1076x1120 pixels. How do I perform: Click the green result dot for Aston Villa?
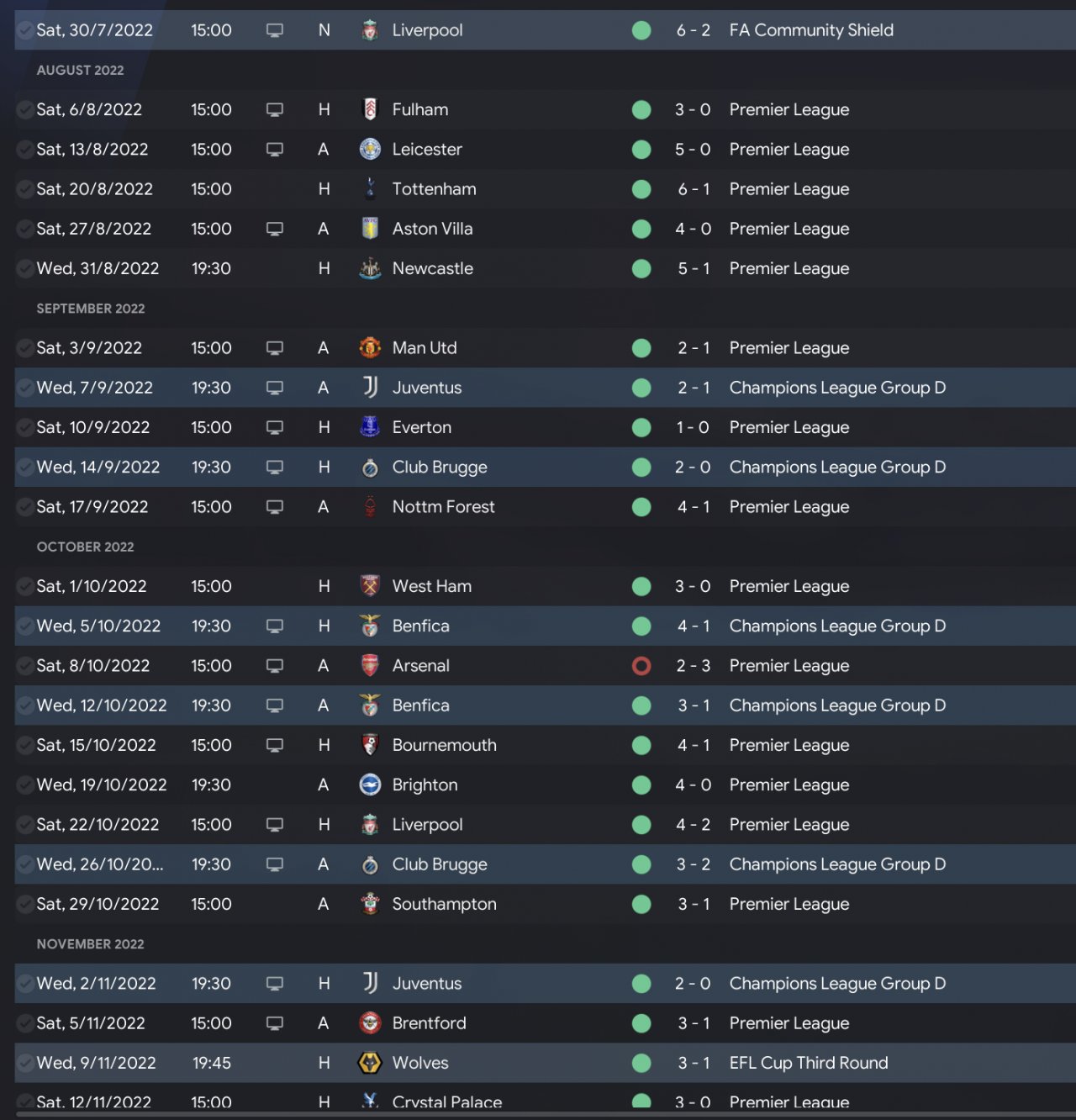(641, 229)
